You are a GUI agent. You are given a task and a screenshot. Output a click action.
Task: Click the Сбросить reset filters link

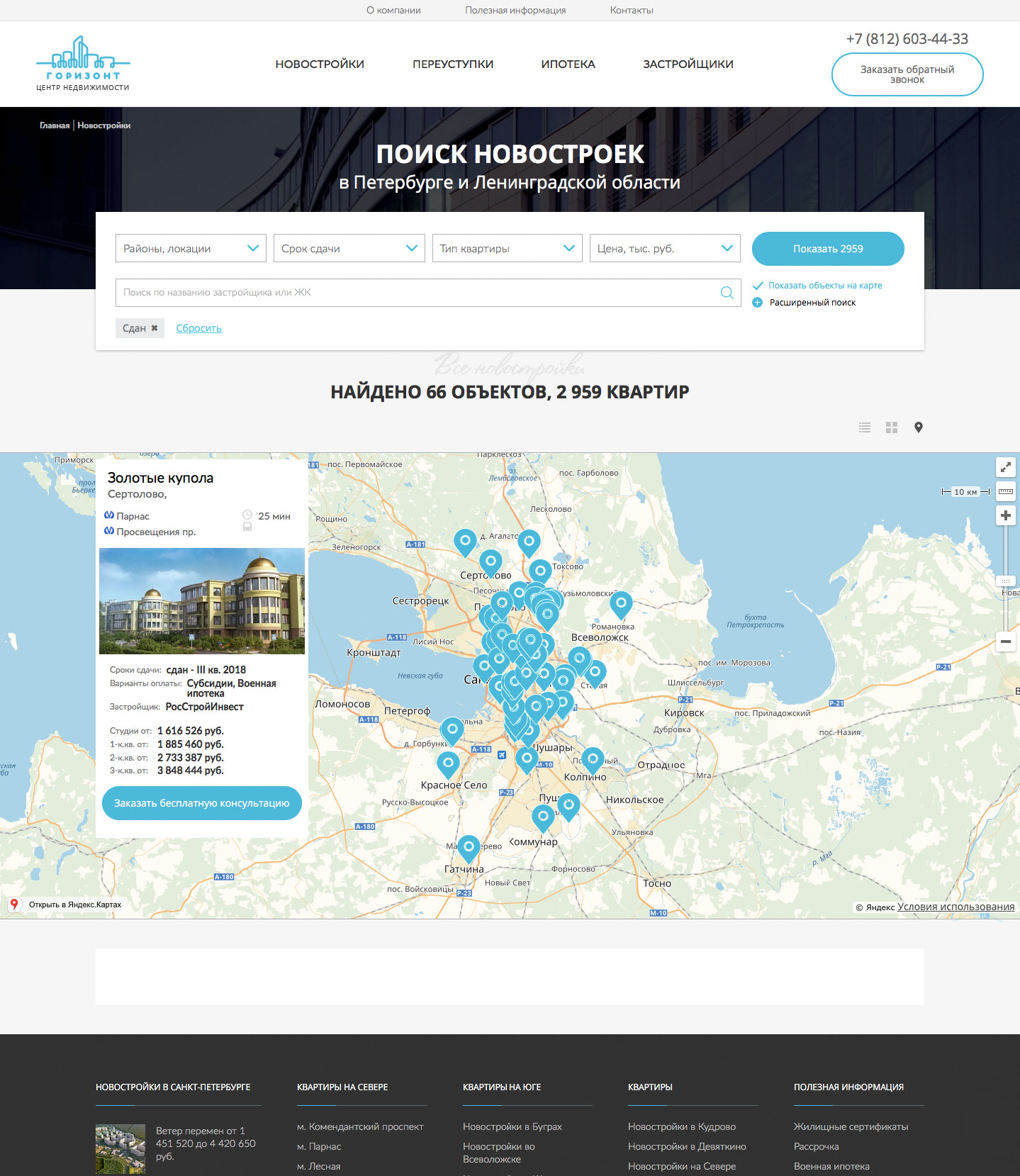tap(198, 328)
